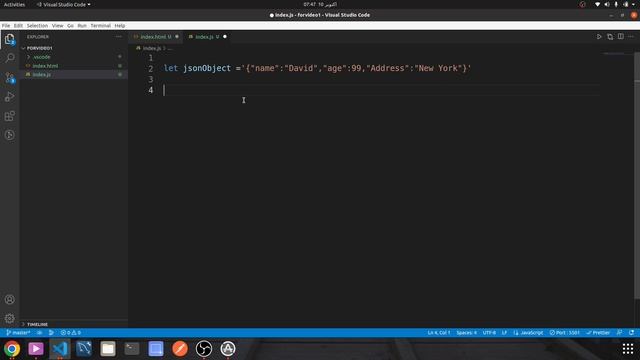Image resolution: width=640 pixels, height=360 pixels.
Task: Open the screenshot tool dock icon
Action: tap(156, 349)
